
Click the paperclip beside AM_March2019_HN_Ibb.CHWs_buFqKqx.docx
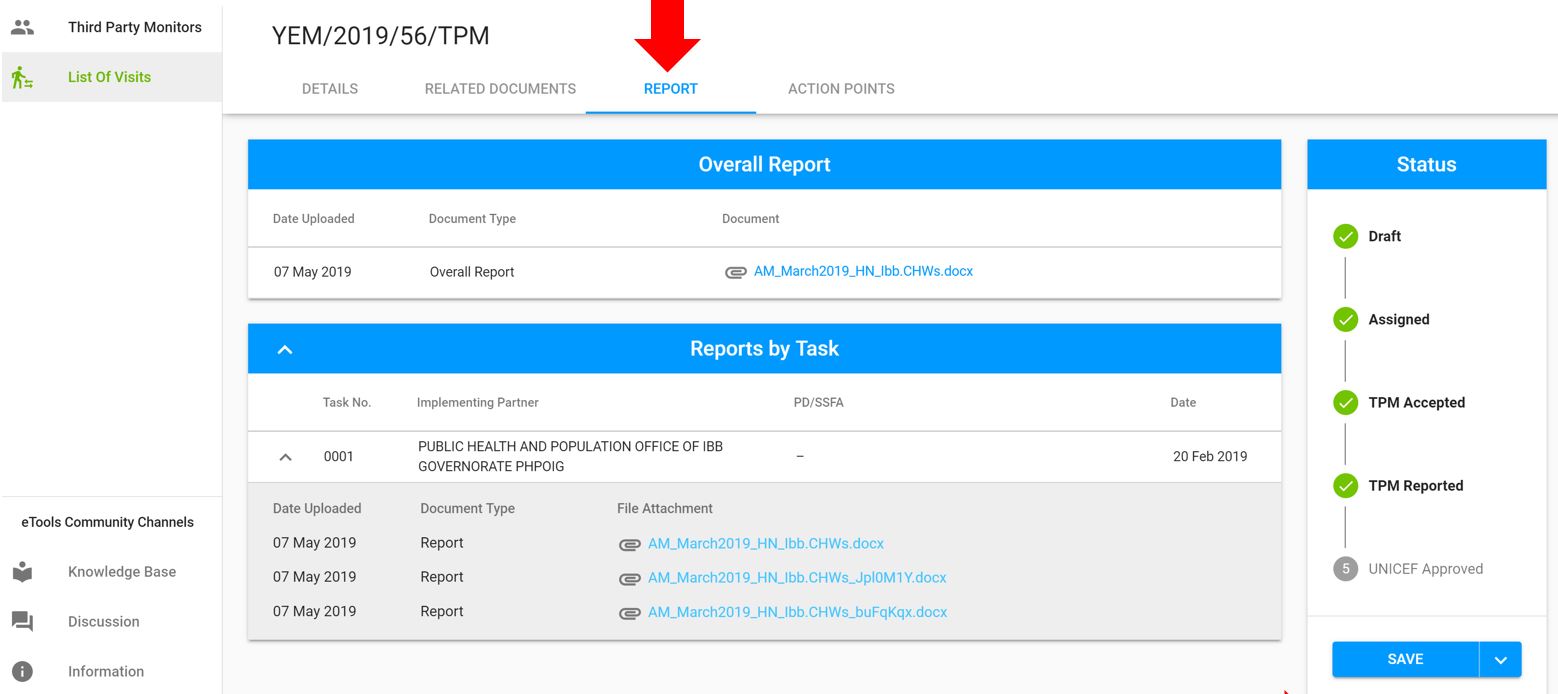pyautogui.click(x=630, y=613)
